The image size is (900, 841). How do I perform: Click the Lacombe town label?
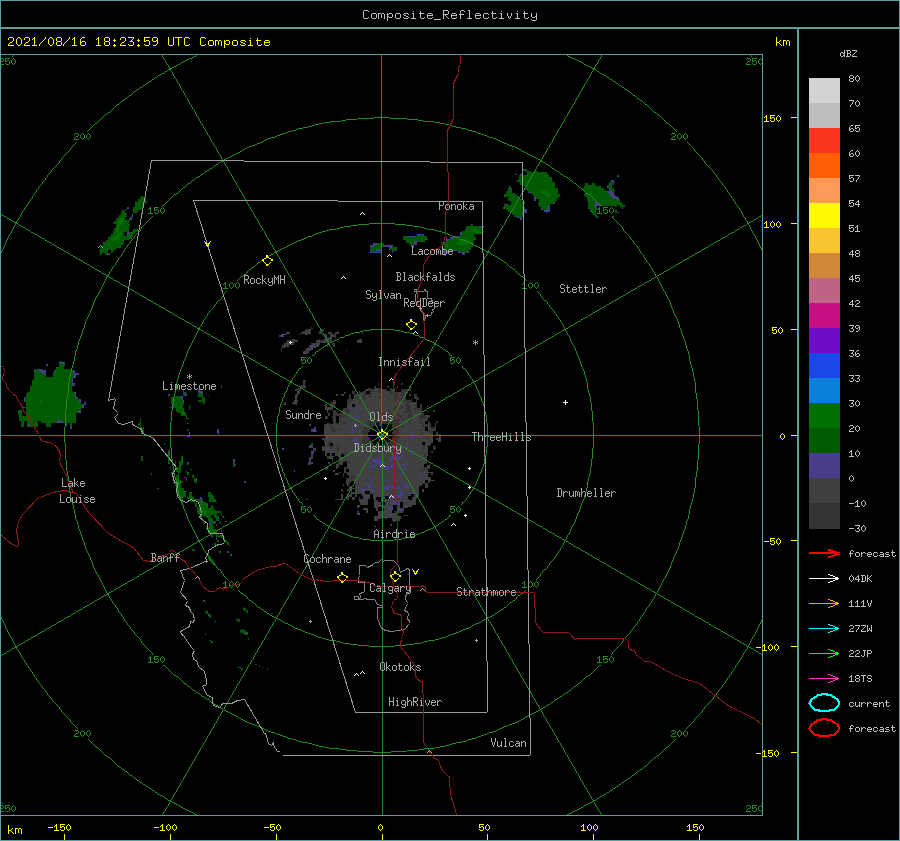(x=432, y=251)
